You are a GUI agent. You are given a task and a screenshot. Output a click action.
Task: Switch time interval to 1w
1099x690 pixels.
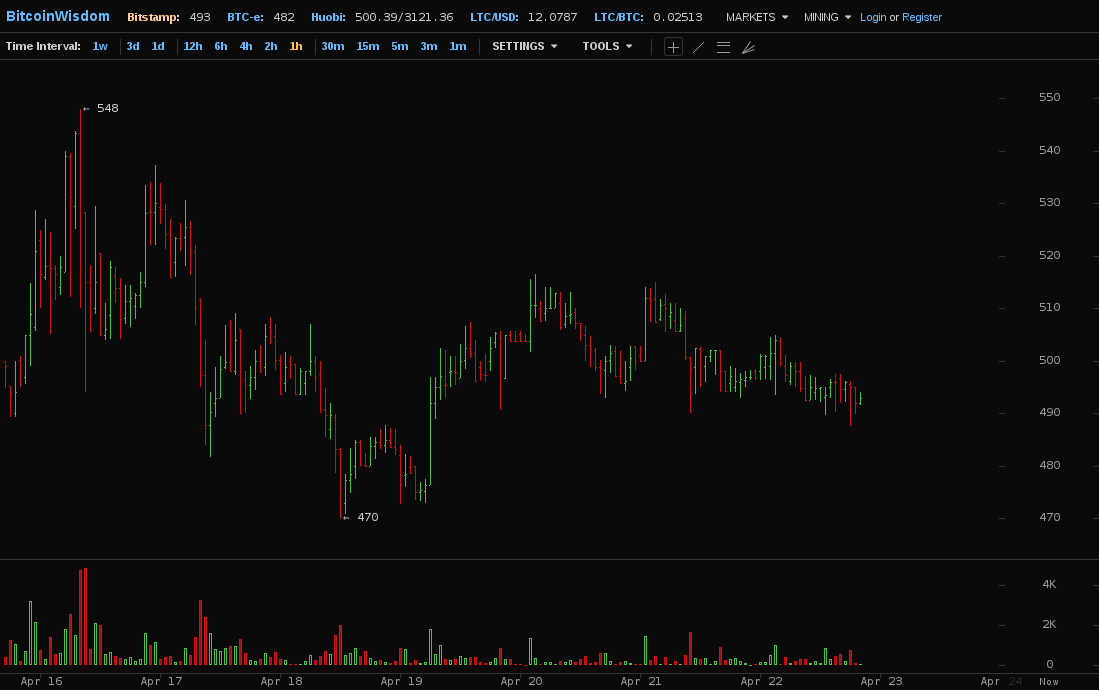[x=100, y=46]
